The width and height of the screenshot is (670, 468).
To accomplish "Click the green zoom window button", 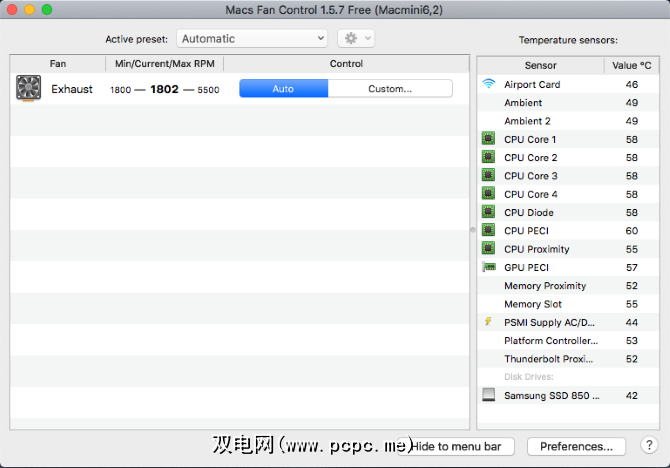I will [47, 9].
